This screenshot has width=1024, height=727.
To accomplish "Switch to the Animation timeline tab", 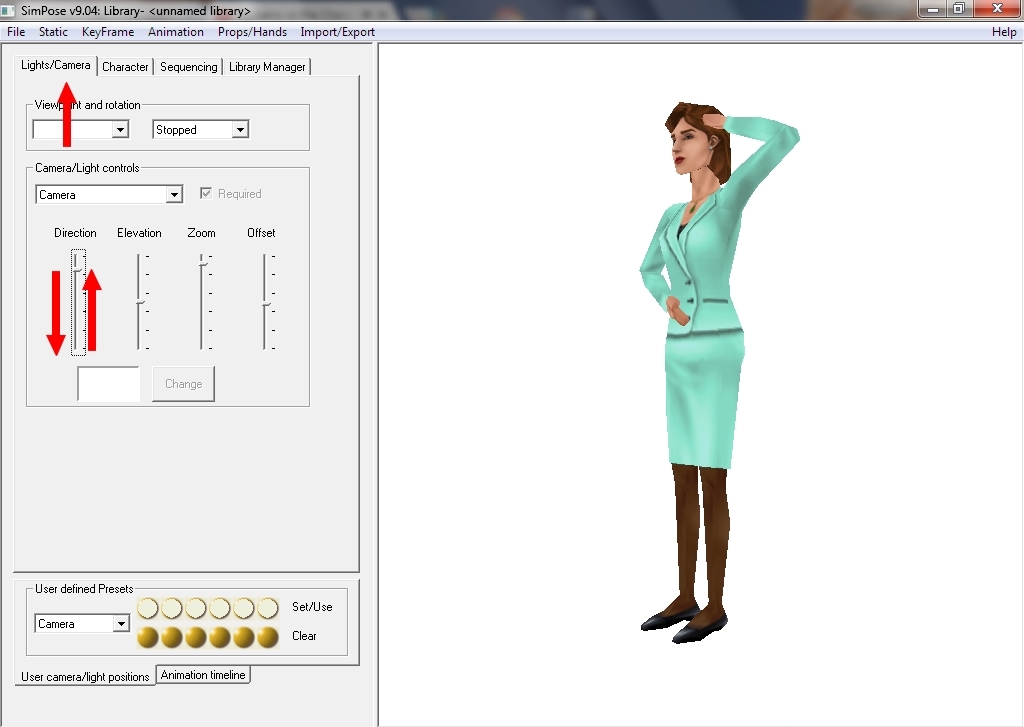I will tap(203, 675).
